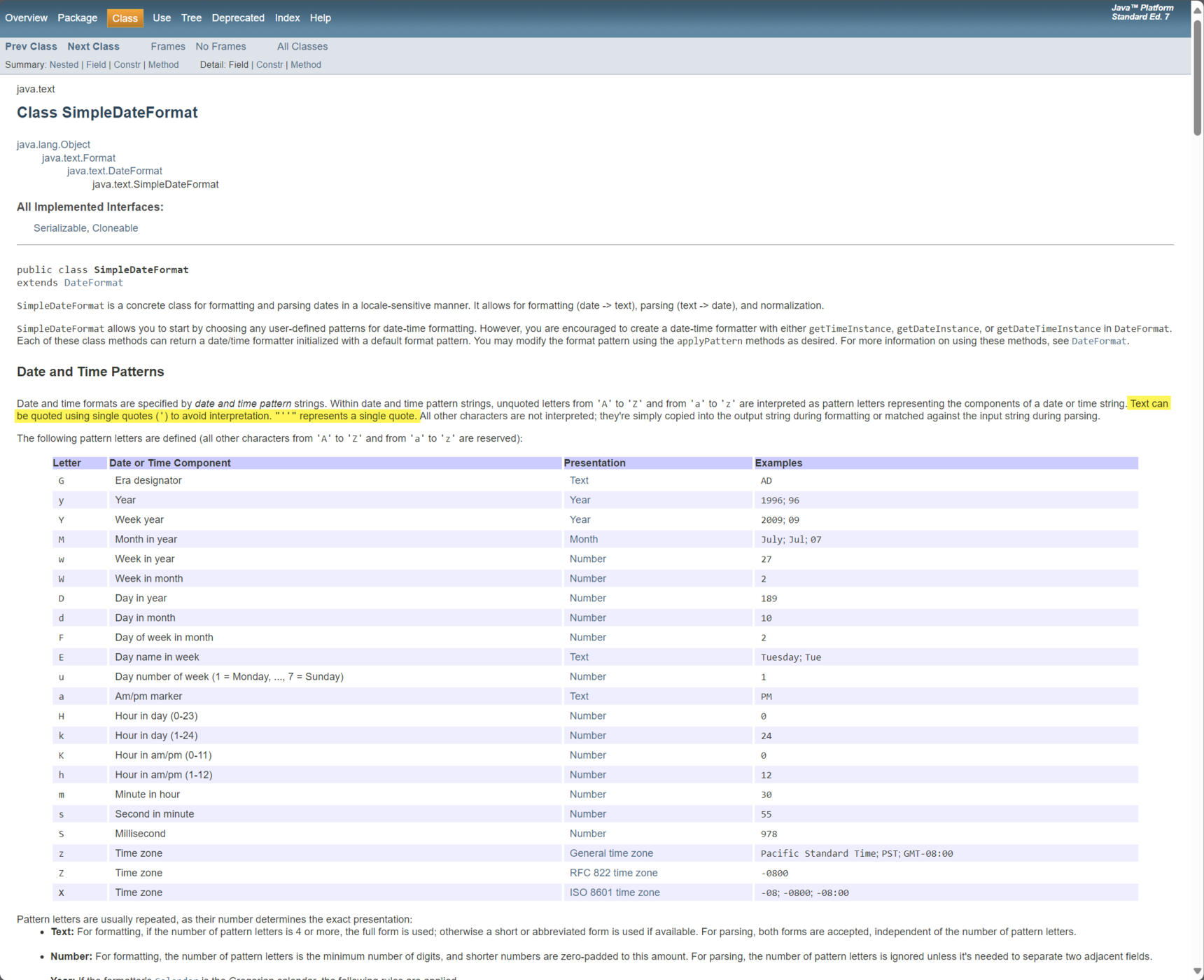Go to the Package tab
Viewport: 1204px width, 980px height.
click(77, 18)
